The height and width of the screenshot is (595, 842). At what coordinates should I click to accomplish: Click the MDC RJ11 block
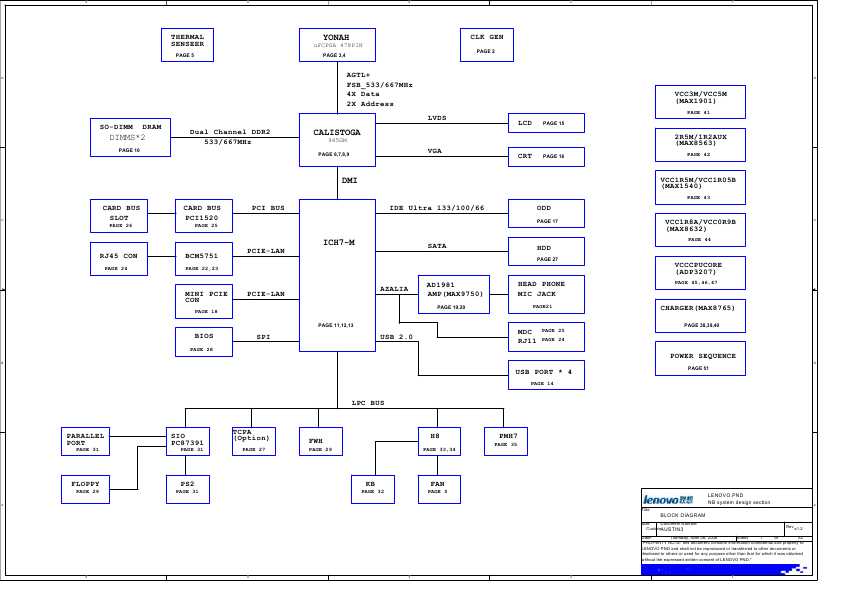546,337
